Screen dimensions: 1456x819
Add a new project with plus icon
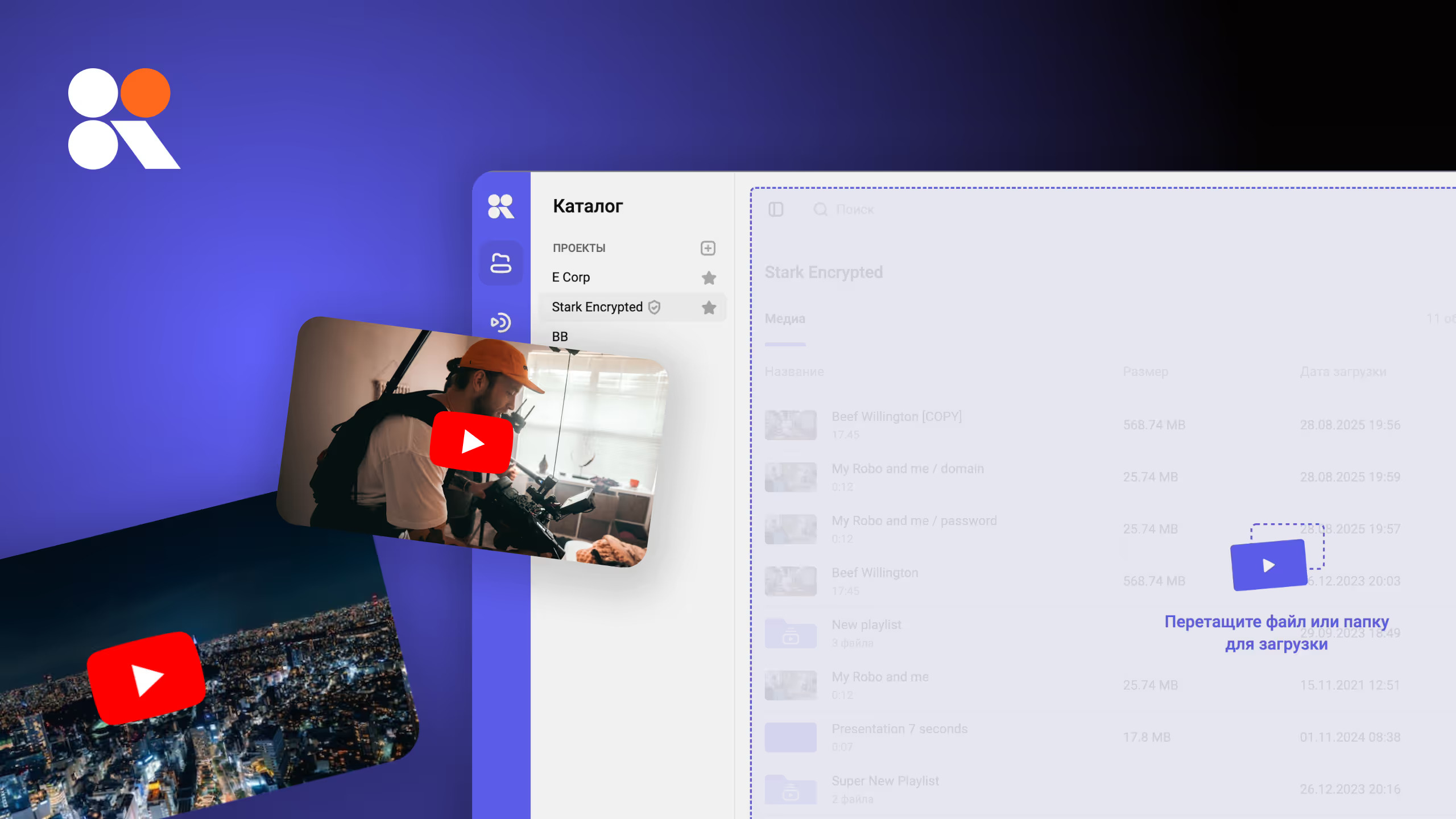[708, 248]
